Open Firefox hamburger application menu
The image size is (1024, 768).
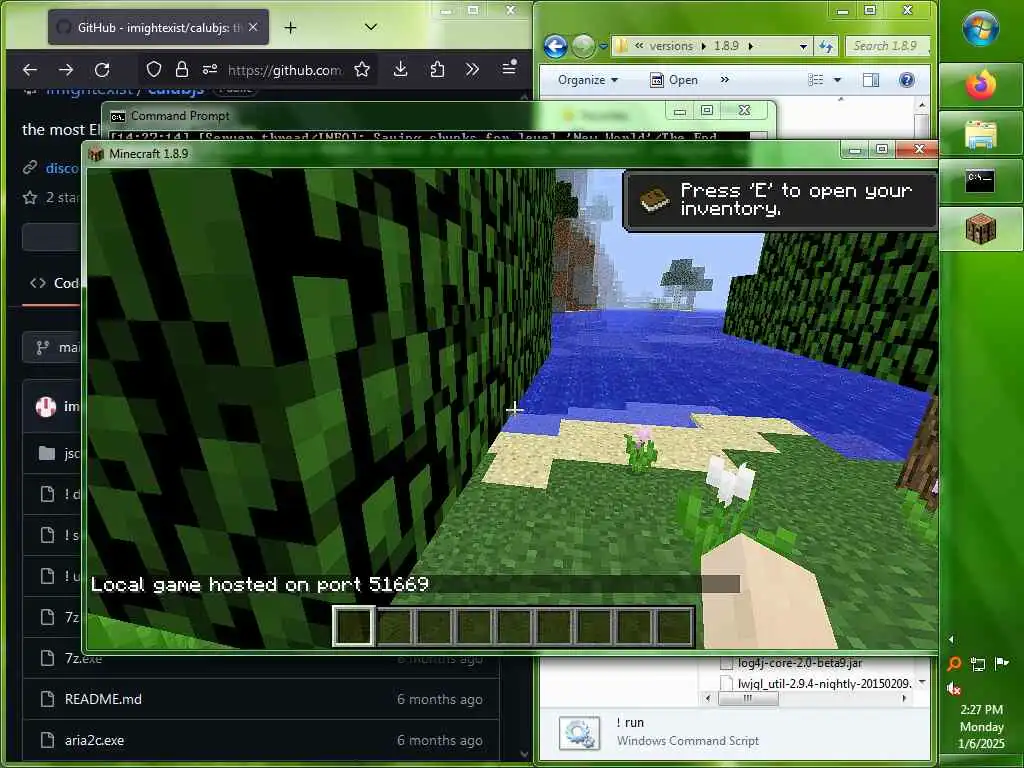click(509, 68)
